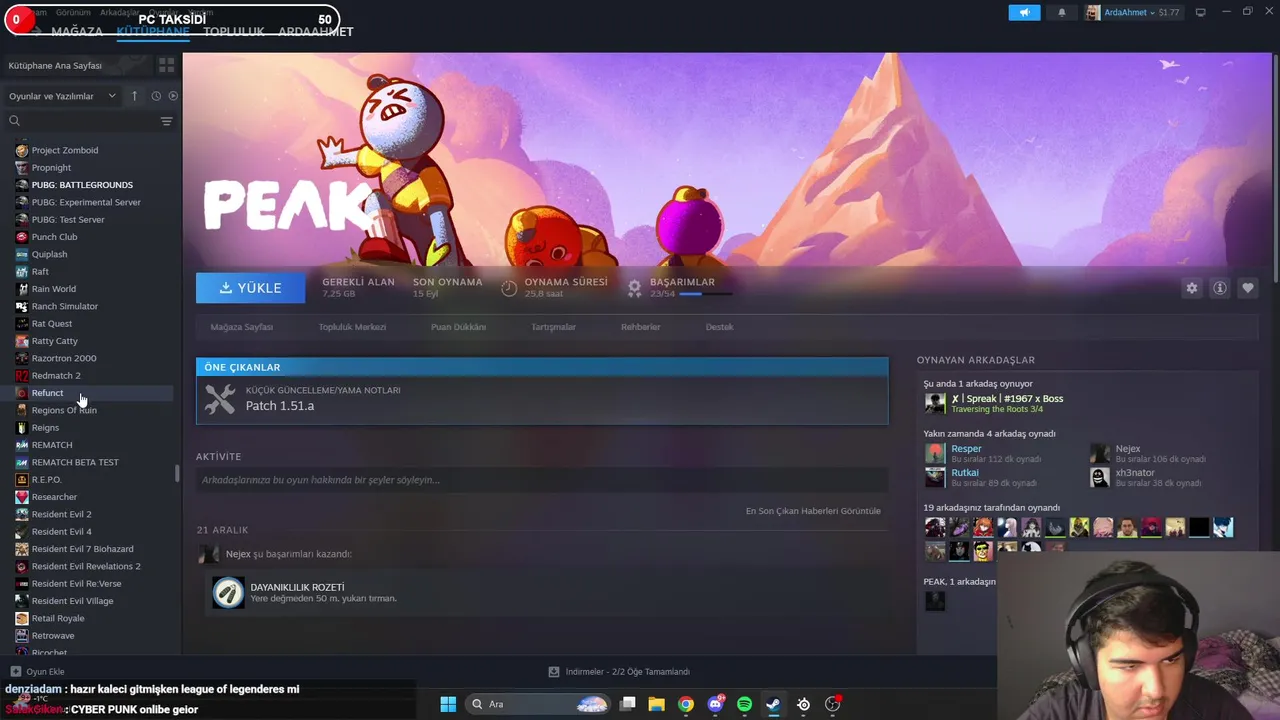Click En Son Çıkan Haberleri Görüntüle
This screenshot has height=720, width=1280.
tap(813, 511)
